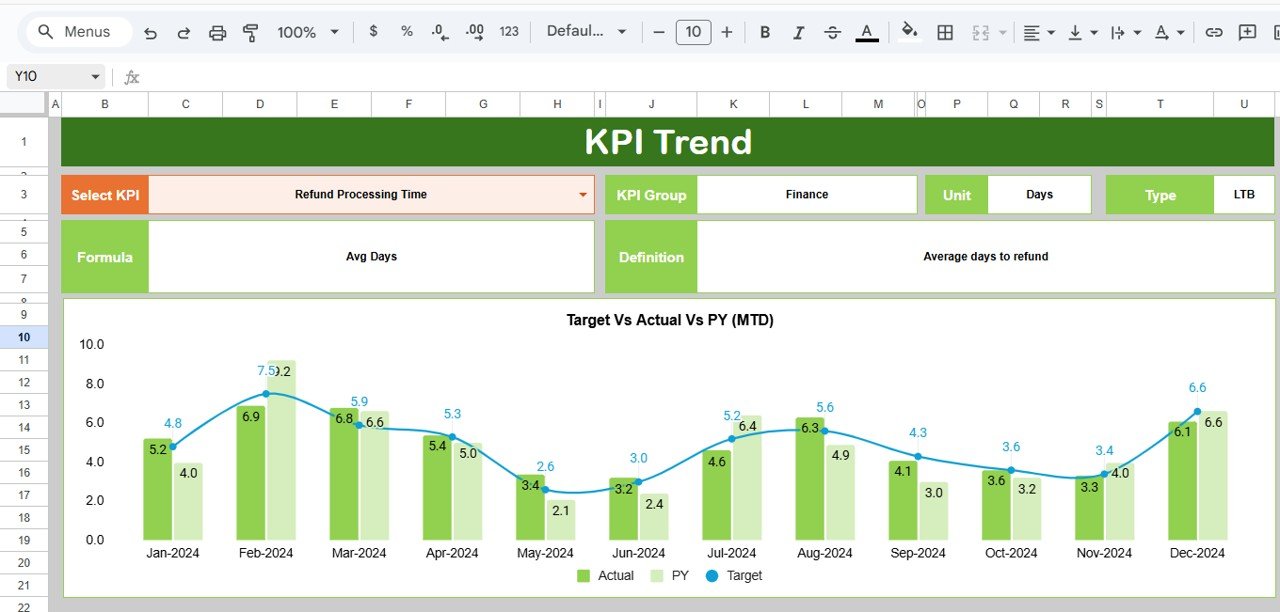This screenshot has width=1280, height=612.
Task: Open the Menus button
Action: point(79,31)
